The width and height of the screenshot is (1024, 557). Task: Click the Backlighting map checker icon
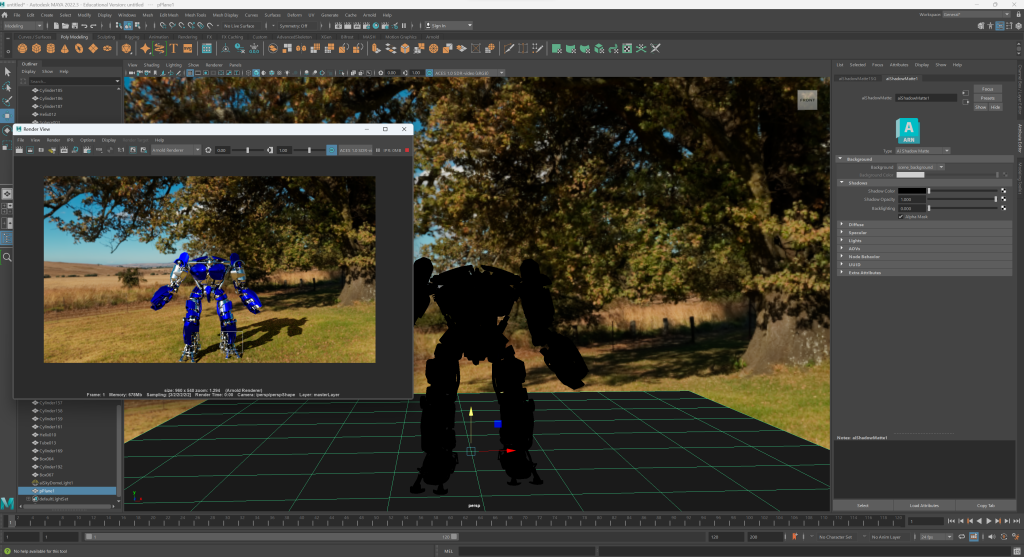coord(1003,208)
